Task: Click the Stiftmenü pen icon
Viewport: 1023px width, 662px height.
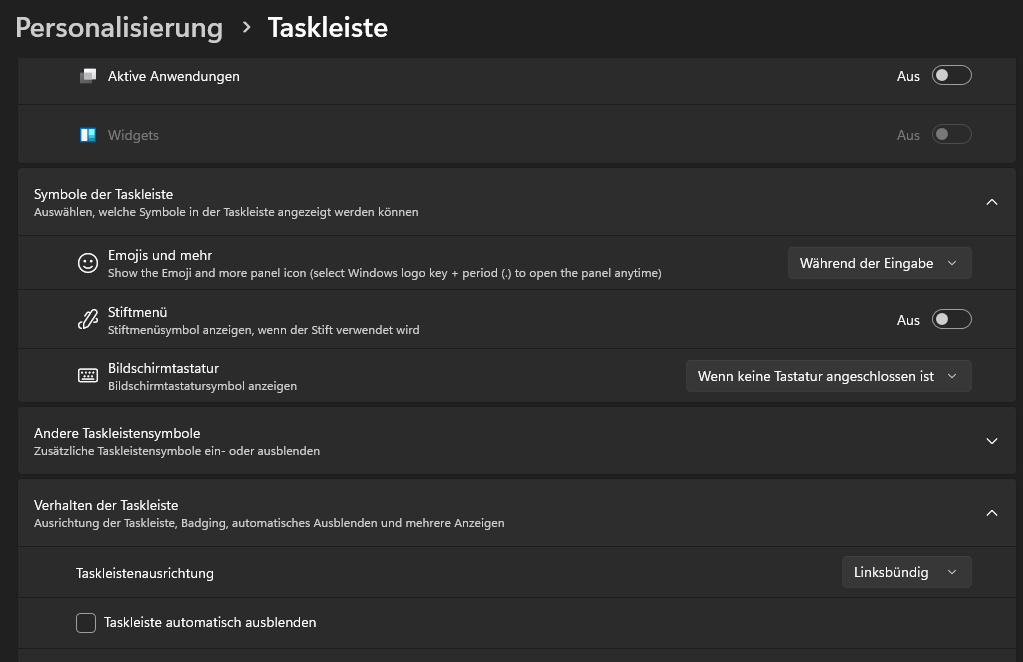Action: pos(88,320)
